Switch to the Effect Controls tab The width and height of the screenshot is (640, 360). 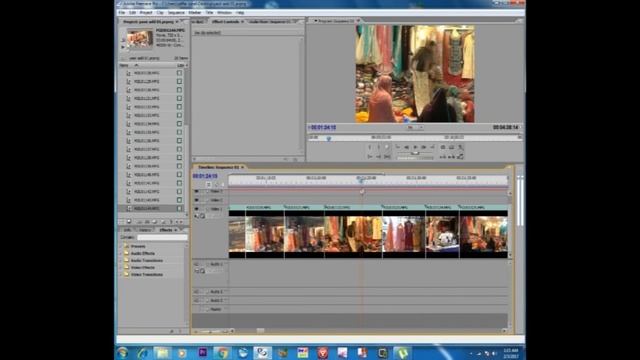point(225,22)
